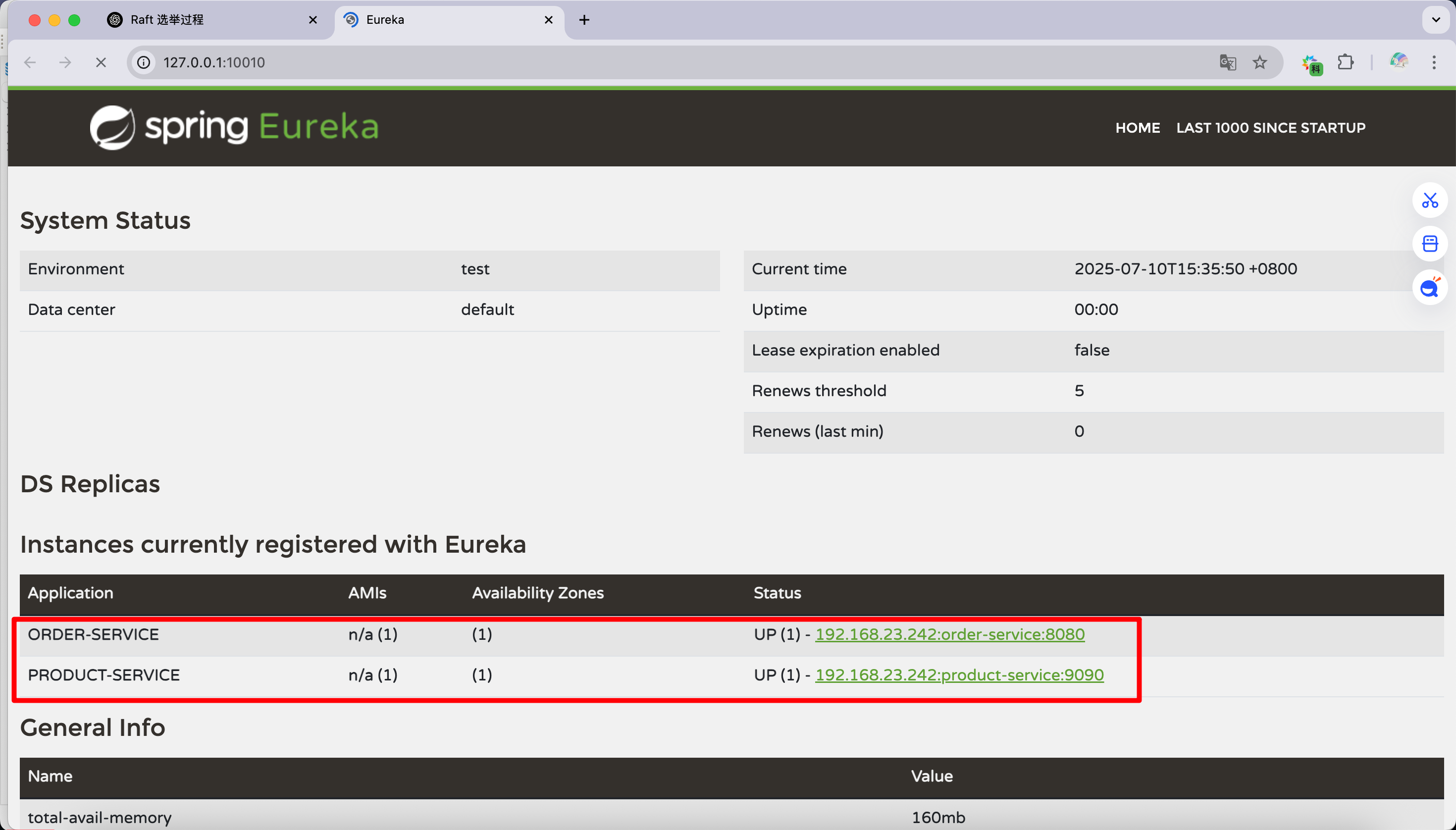1456x830 pixels.
Task: Click the scissors floating sidebar icon
Action: (x=1429, y=200)
